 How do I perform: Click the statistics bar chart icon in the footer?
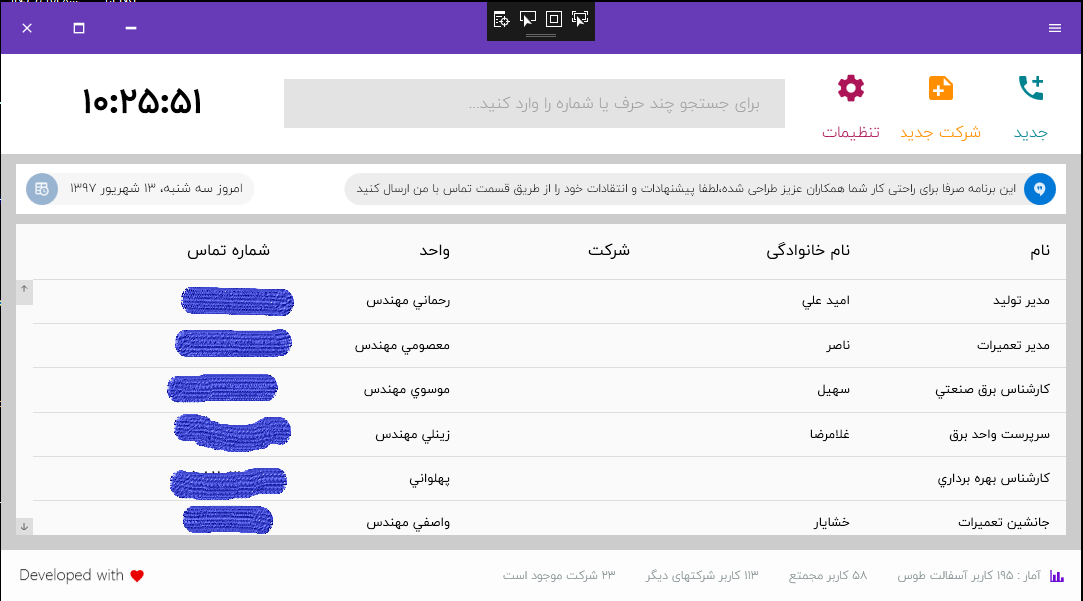click(1057, 576)
